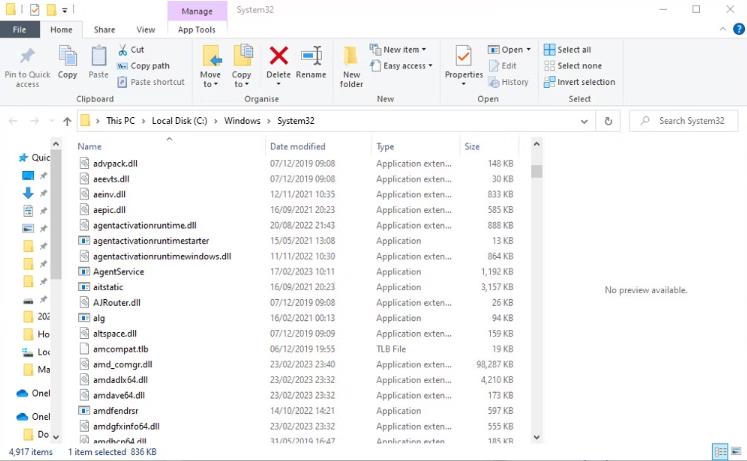Image resolution: width=747 pixels, height=461 pixels.
Task: Open the Downloads arrow shortcut in sidebar
Action: coord(28,193)
